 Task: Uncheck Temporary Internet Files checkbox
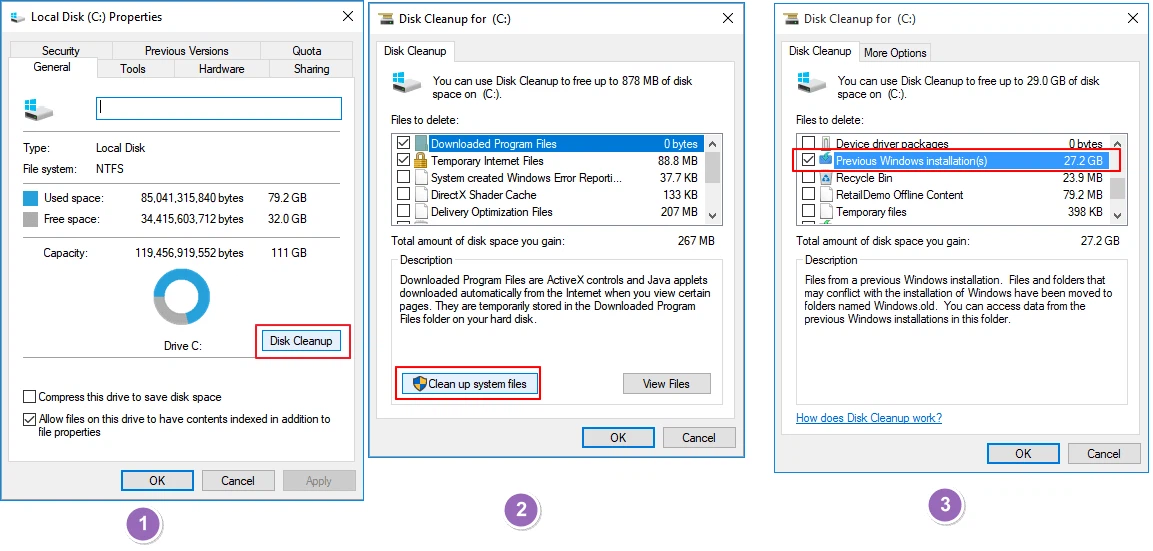tap(404, 160)
